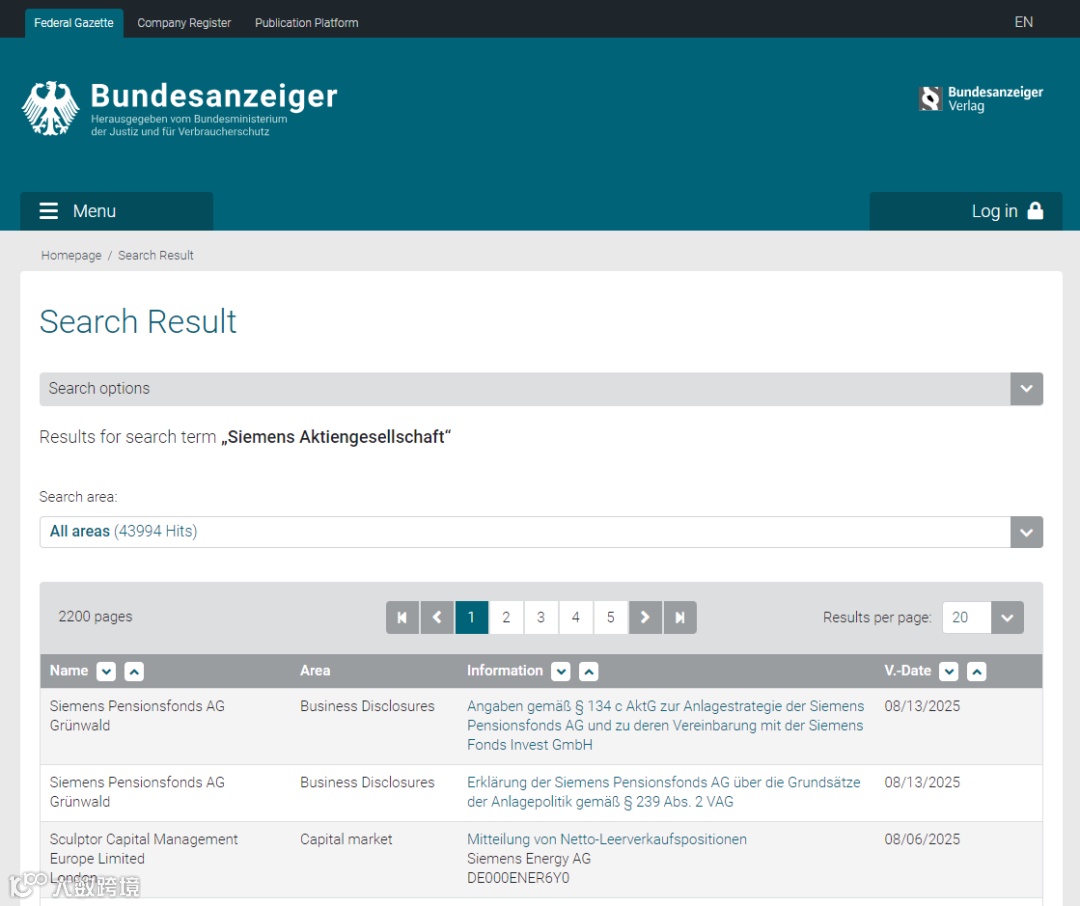Viewport: 1080px width, 906px height.
Task: Sort Information column descending
Action: coord(561,671)
